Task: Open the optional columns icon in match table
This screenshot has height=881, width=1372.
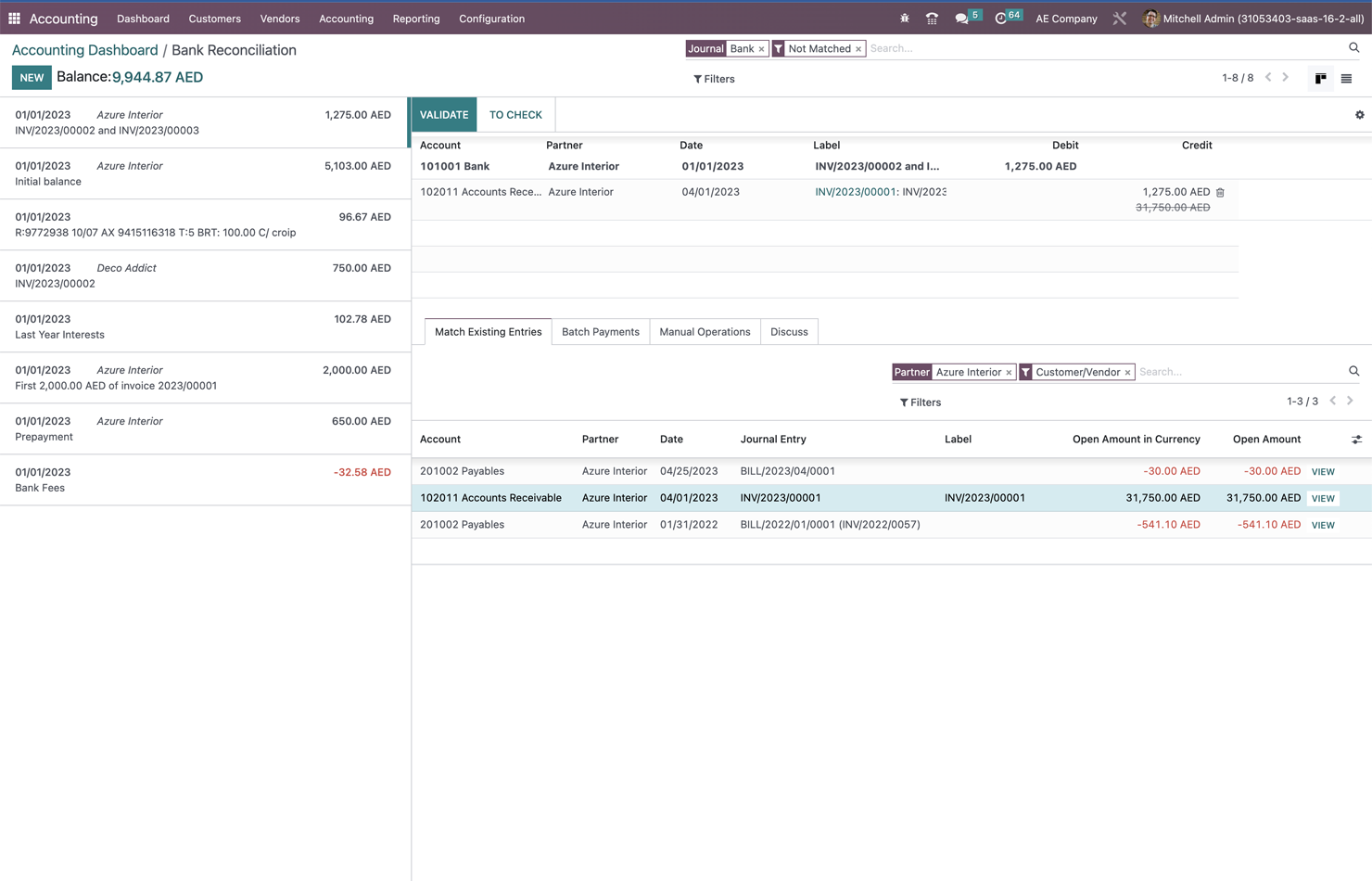Action: [1356, 439]
